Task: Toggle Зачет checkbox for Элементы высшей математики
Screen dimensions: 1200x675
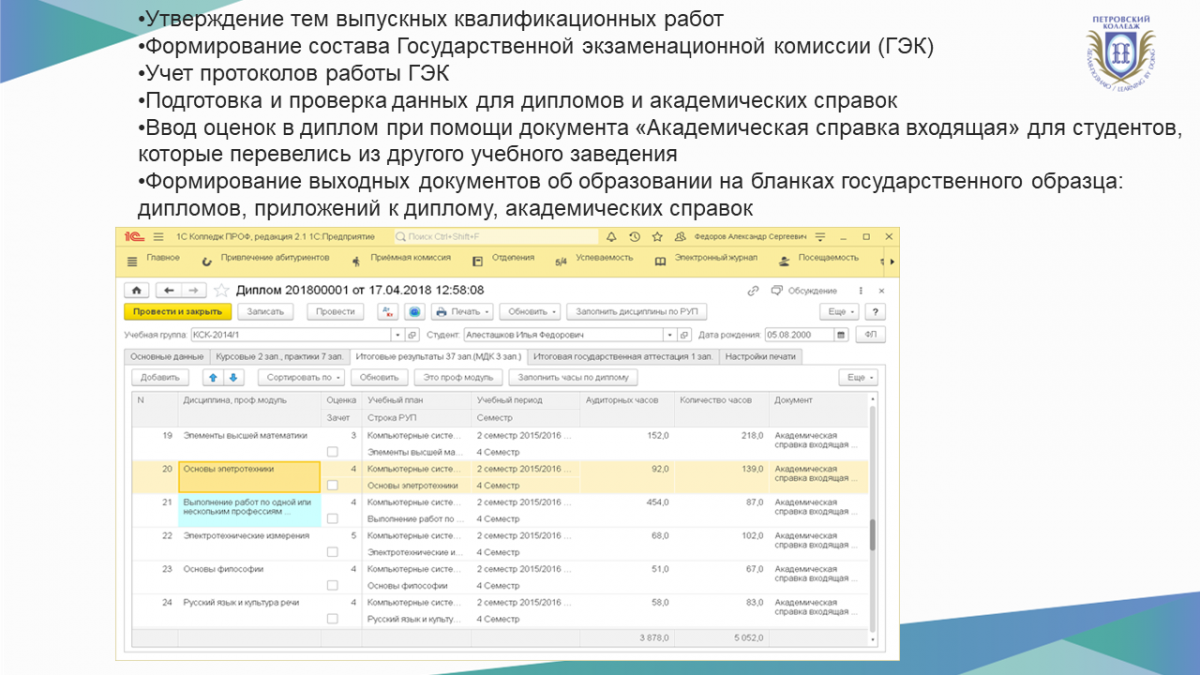Action: [x=332, y=452]
